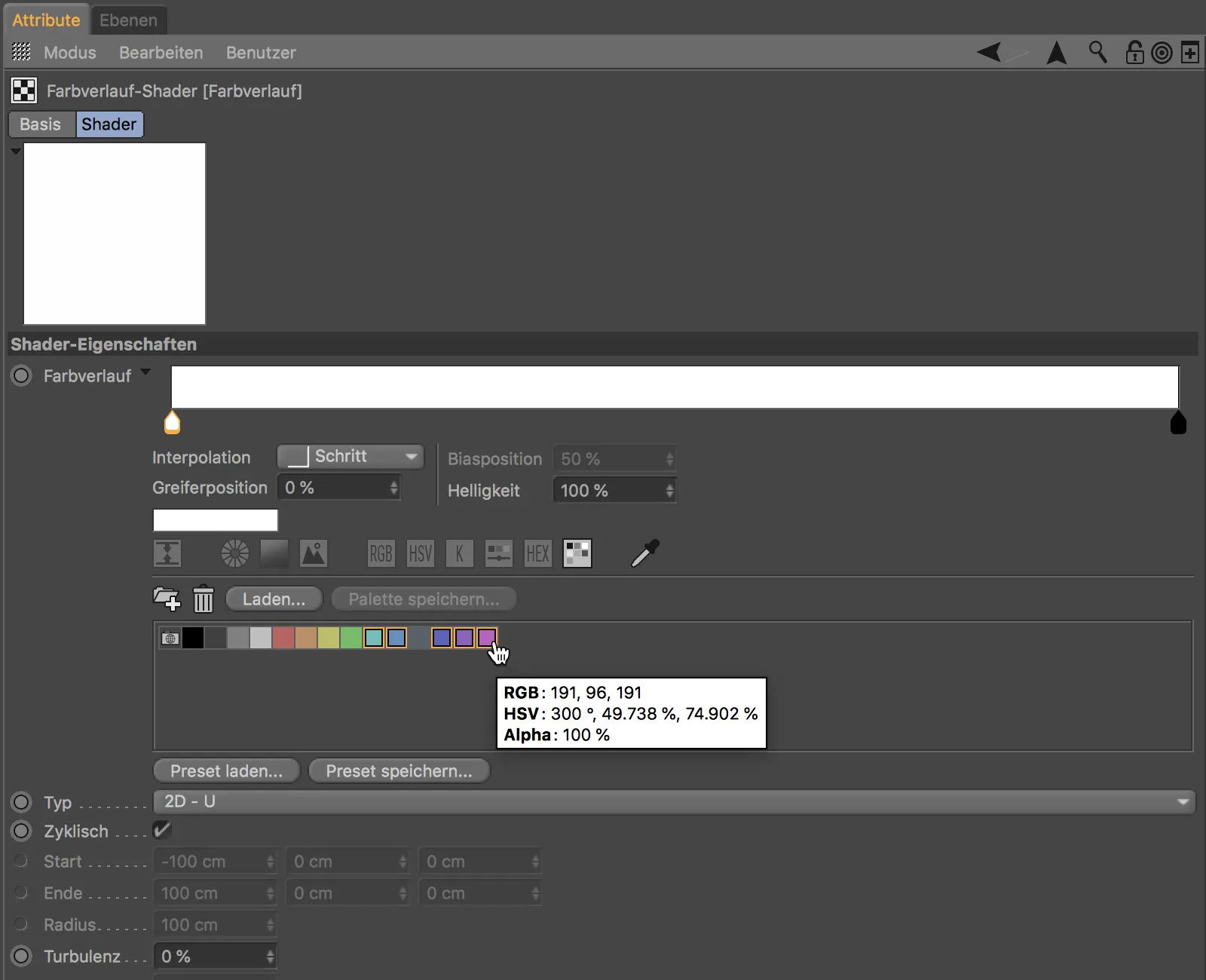This screenshot has height=980, width=1206.
Task: Pick the eyedropper color picker
Action: (x=645, y=553)
